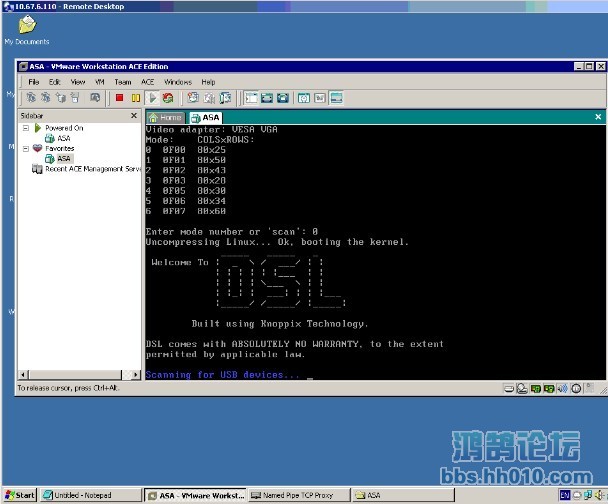Select Recent ACE Management Servers item
Image resolution: width=608 pixels, height=504 pixels.
tap(92, 169)
